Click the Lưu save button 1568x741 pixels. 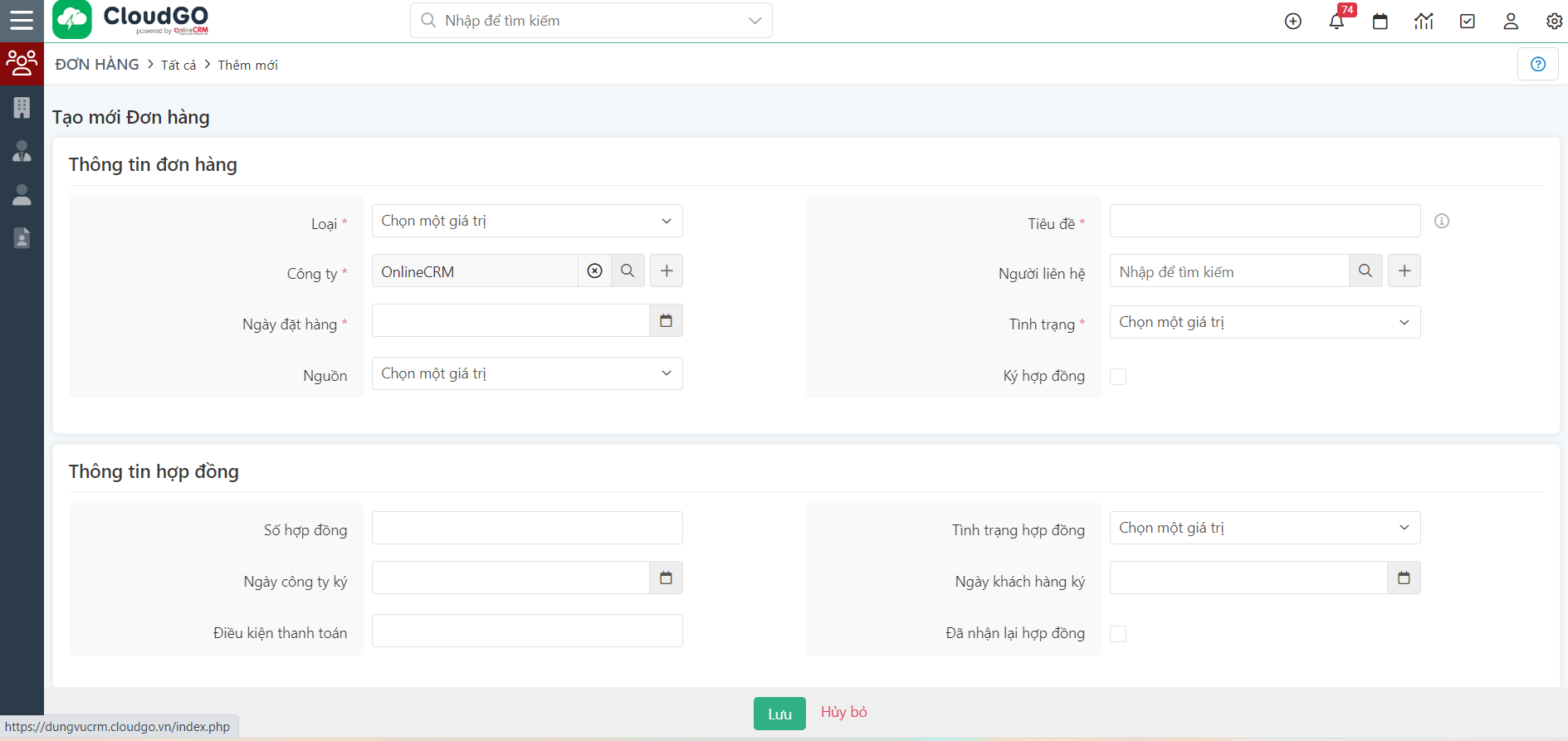coord(779,714)
